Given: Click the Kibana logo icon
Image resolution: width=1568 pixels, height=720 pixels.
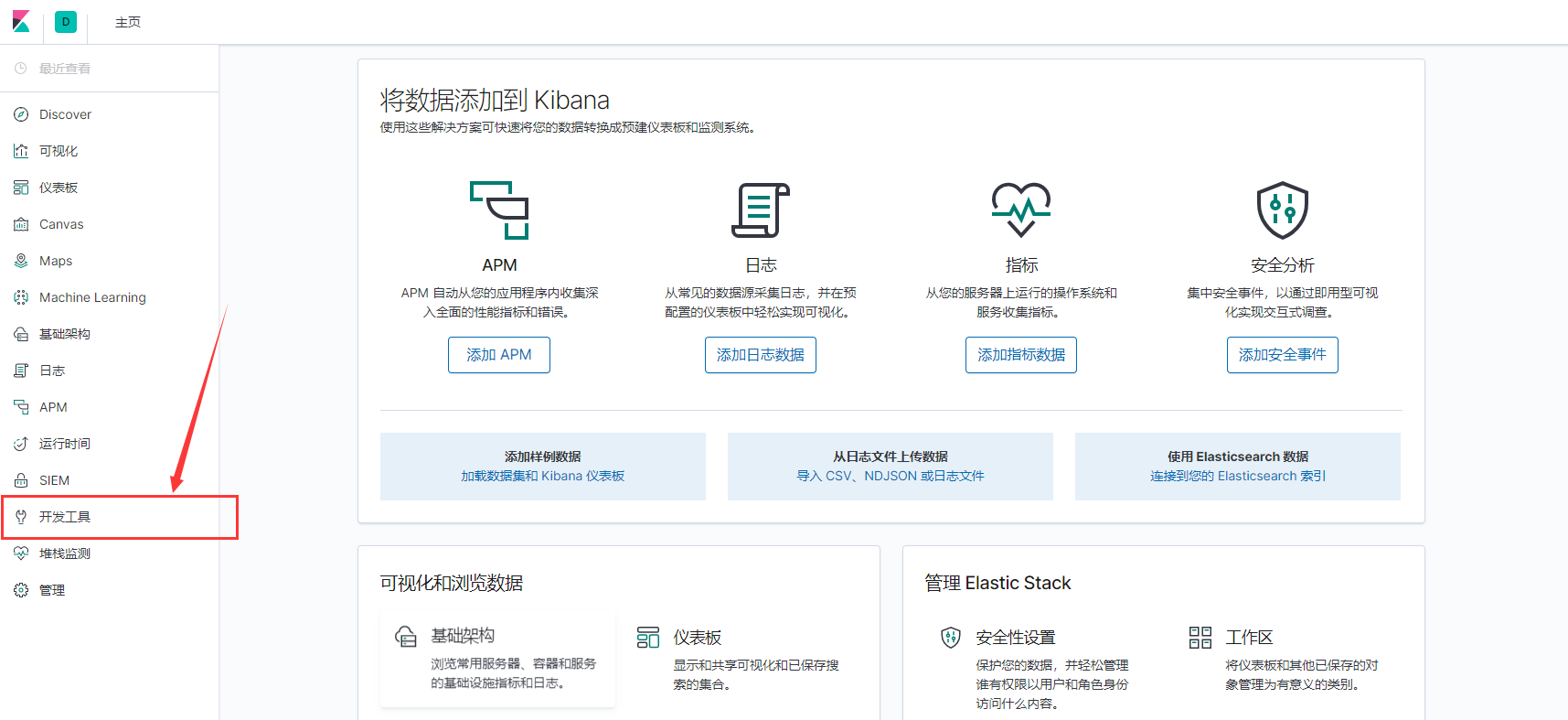Looking at the screenshot, I should point(21,21).
